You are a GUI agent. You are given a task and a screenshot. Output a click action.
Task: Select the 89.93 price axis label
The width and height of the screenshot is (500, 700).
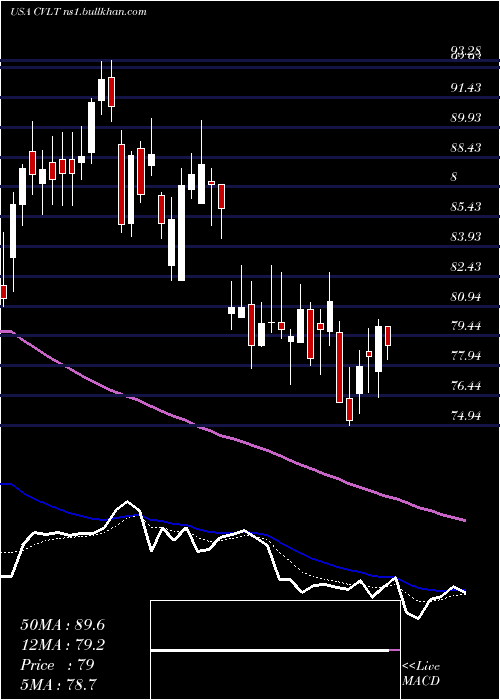[x=466, y=117]
